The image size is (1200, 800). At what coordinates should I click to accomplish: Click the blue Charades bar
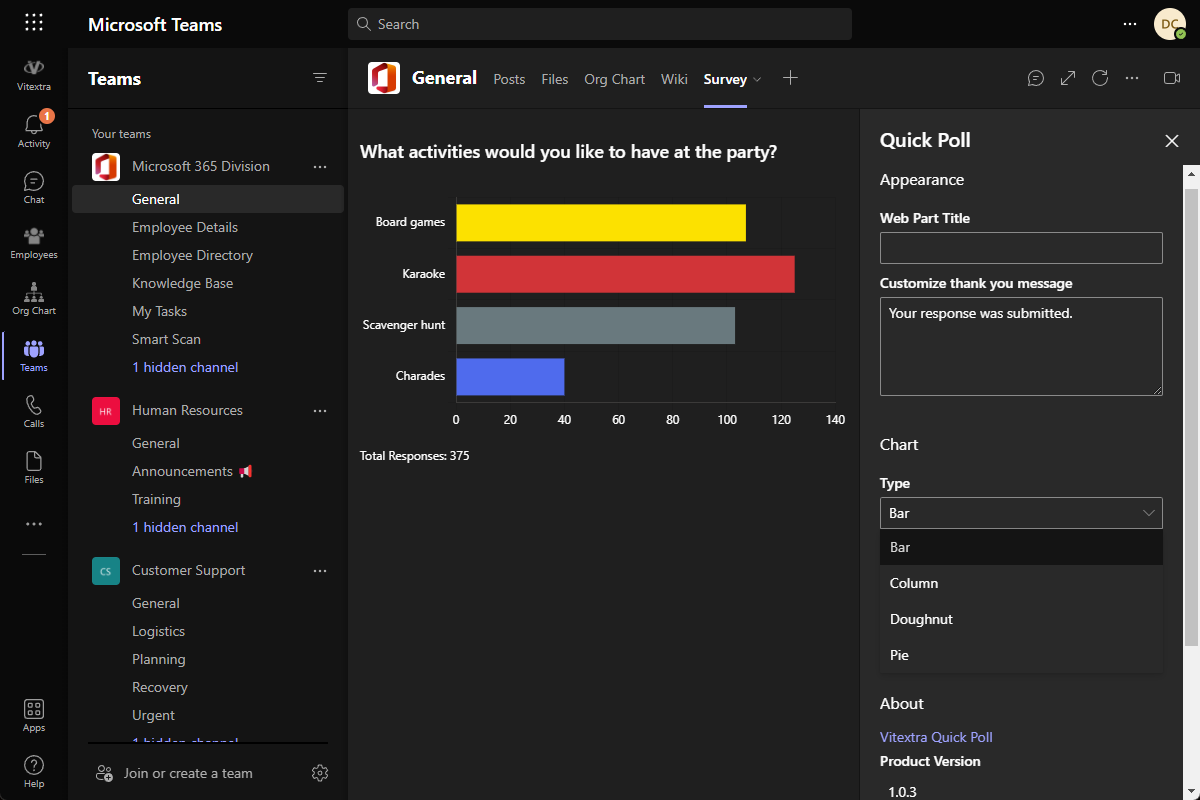[x=511, y=377]
